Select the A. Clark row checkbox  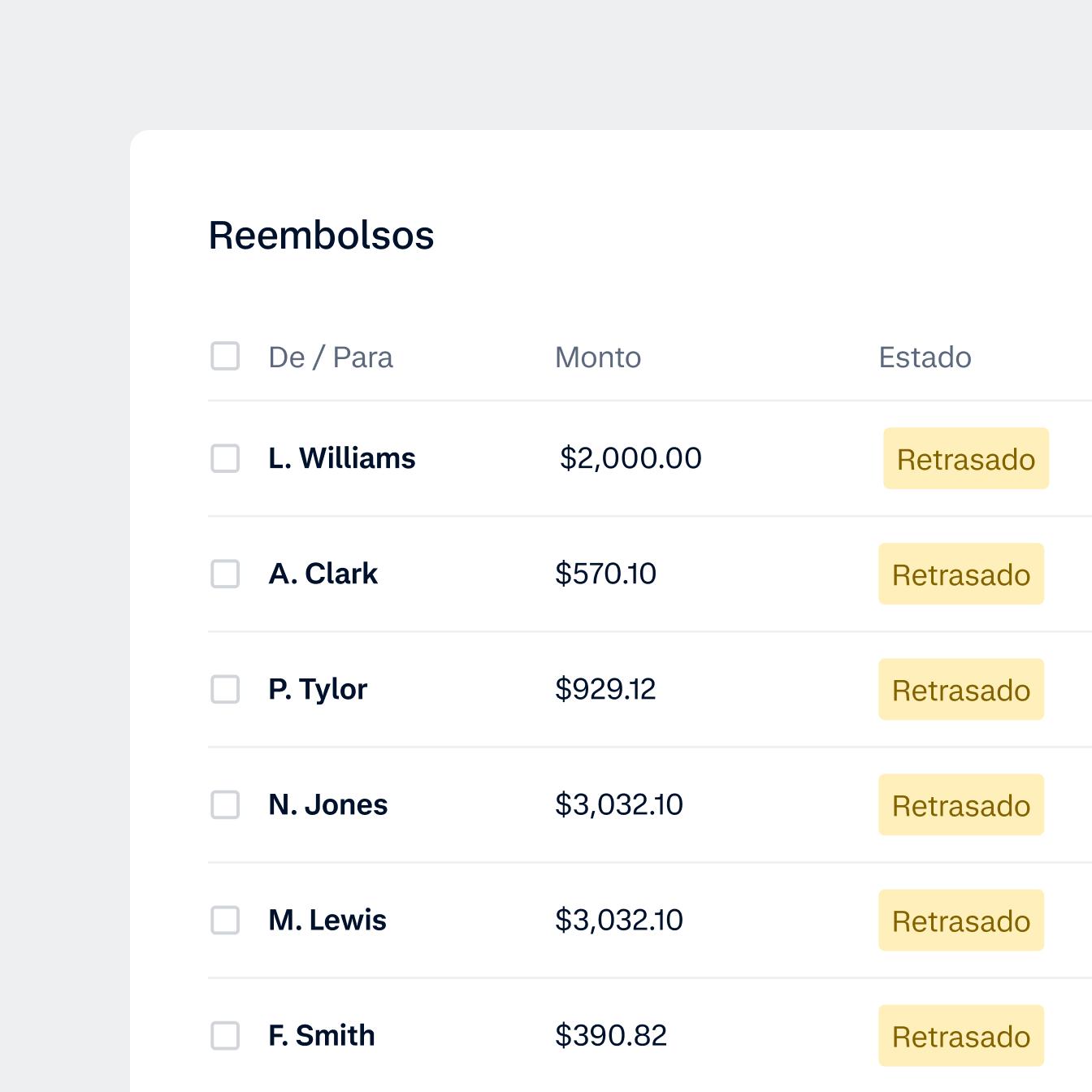[225, 574]
